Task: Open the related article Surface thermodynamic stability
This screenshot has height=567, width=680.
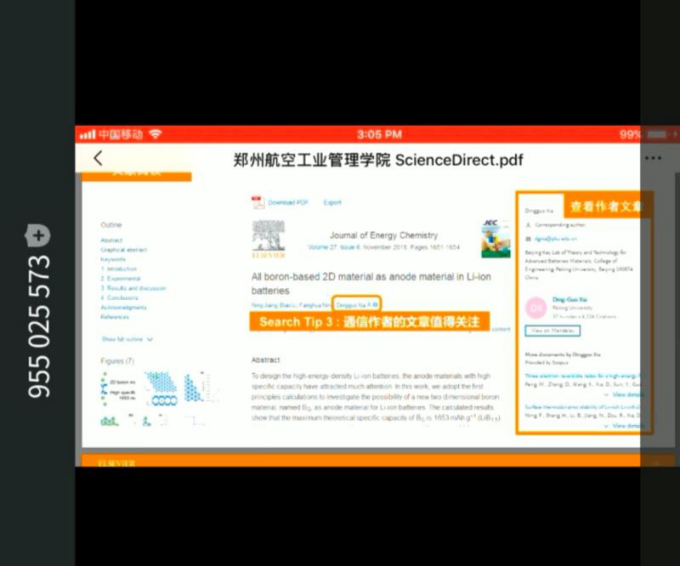Action: 582,407
